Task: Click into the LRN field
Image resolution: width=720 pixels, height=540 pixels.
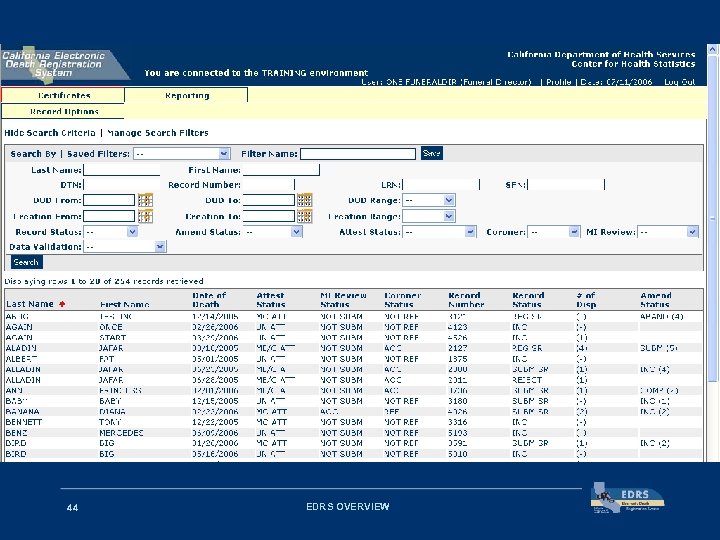Action: 441,185
